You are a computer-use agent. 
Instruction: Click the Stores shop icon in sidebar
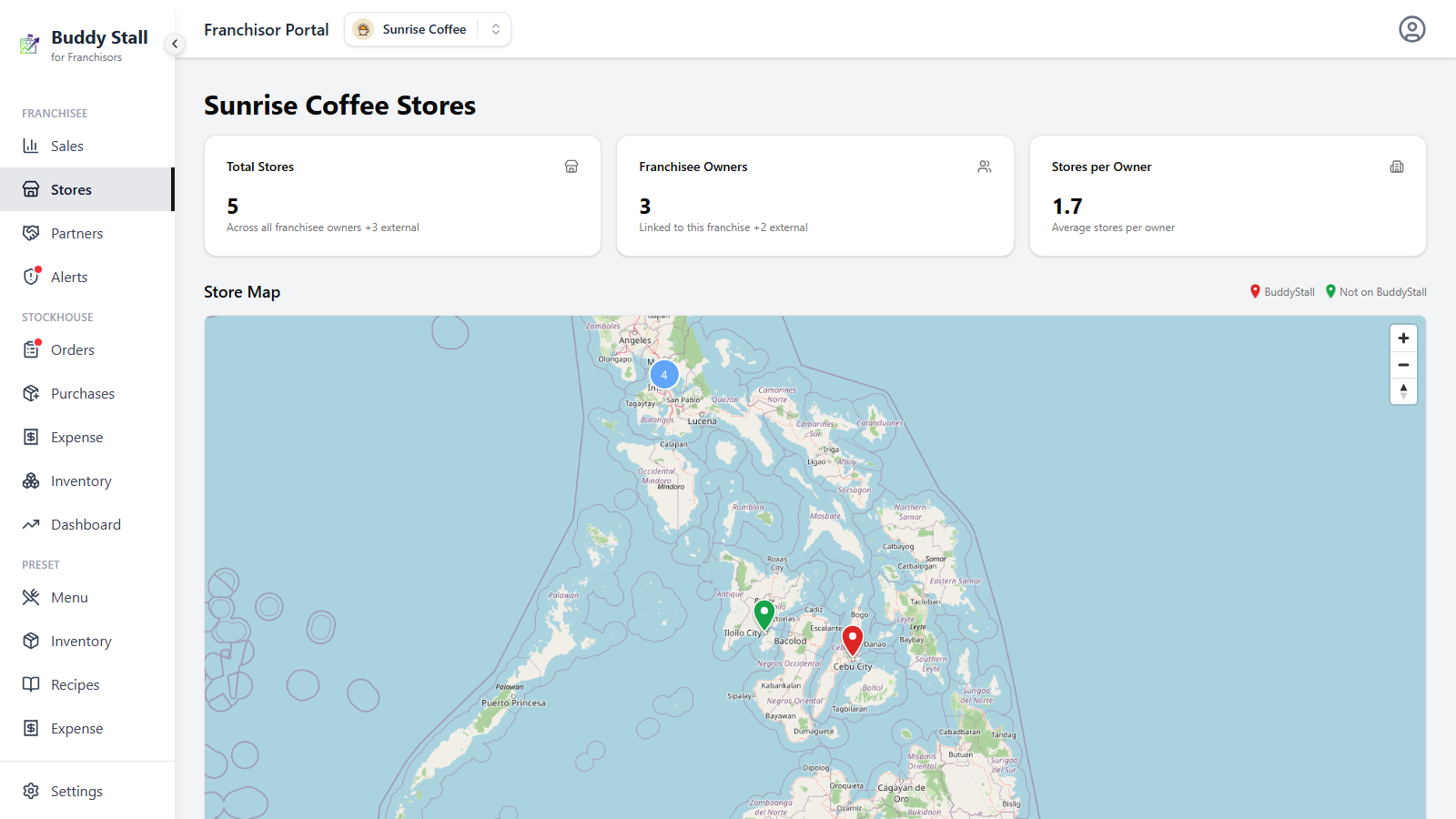tap(31, 189)
